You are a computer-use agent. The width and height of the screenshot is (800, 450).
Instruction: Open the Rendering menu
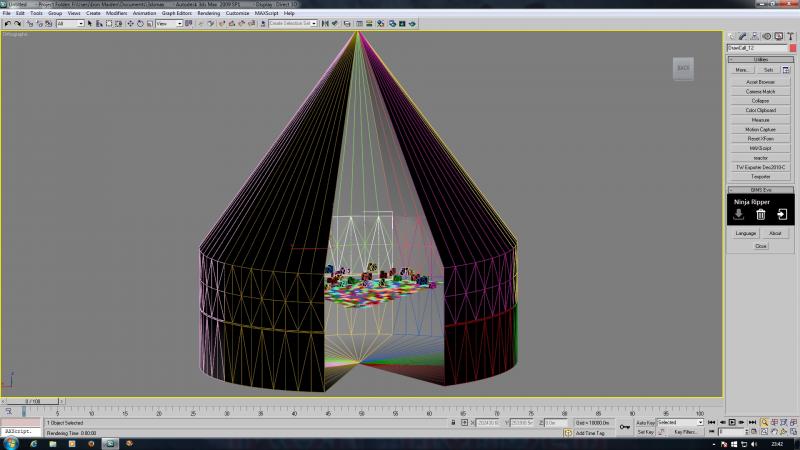tap(208, 13)
